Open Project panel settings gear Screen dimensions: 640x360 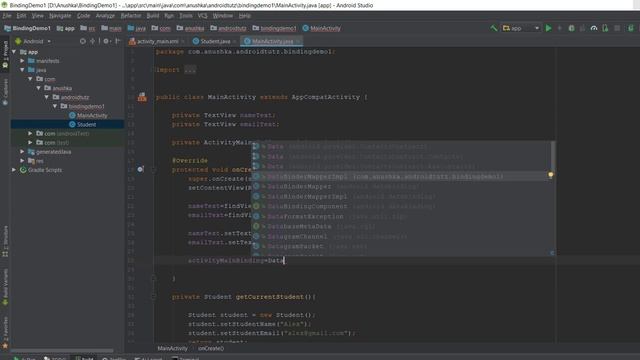pyautogui.click(x=106, y=41)
